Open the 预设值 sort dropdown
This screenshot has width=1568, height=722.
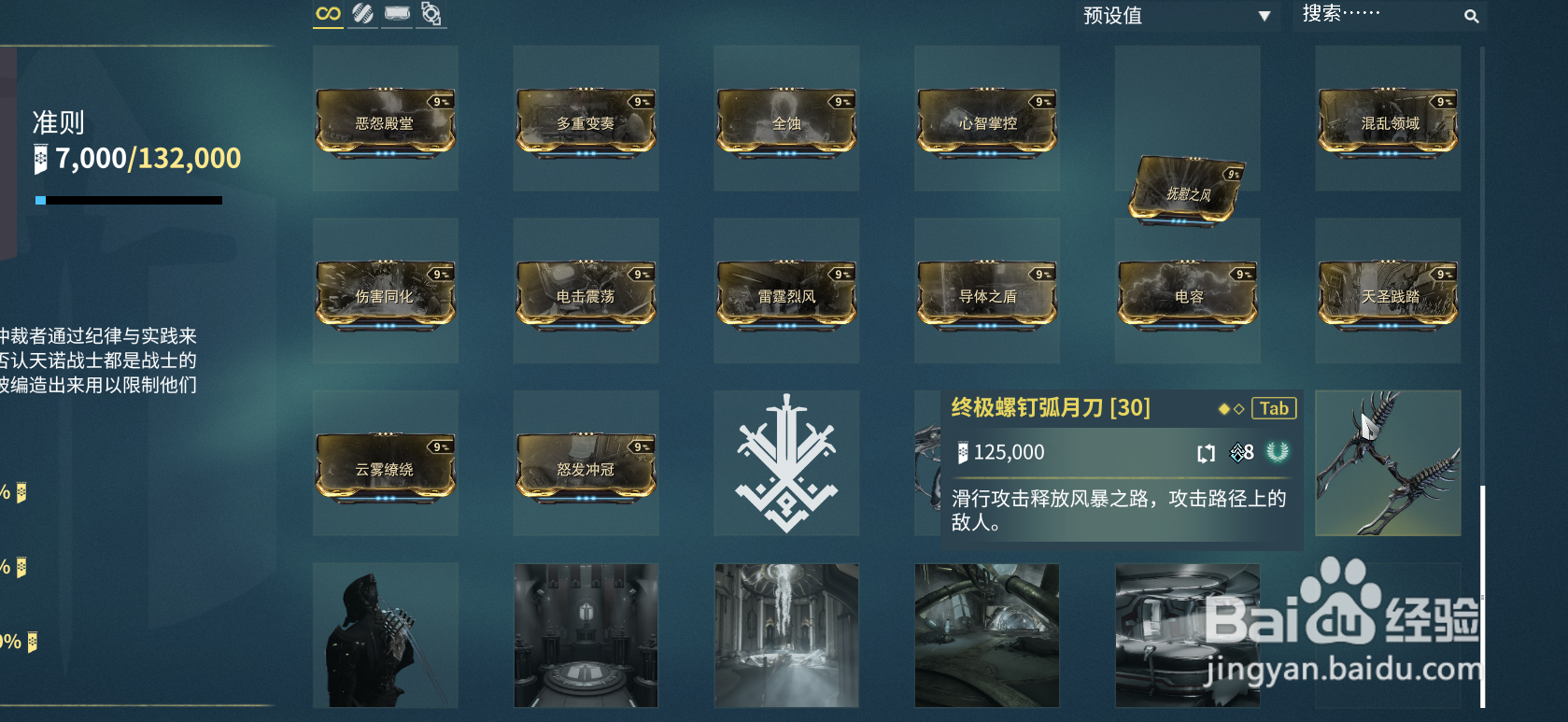click(1178, 16)
